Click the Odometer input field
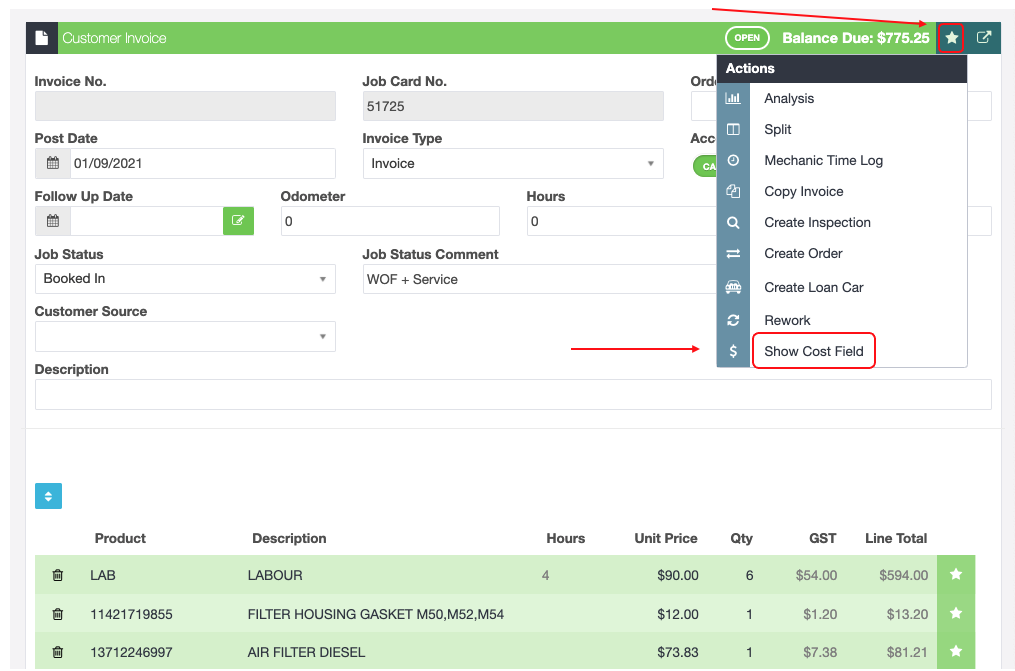The height and width of the screenshot is (671, 1015). coord(390,221)
